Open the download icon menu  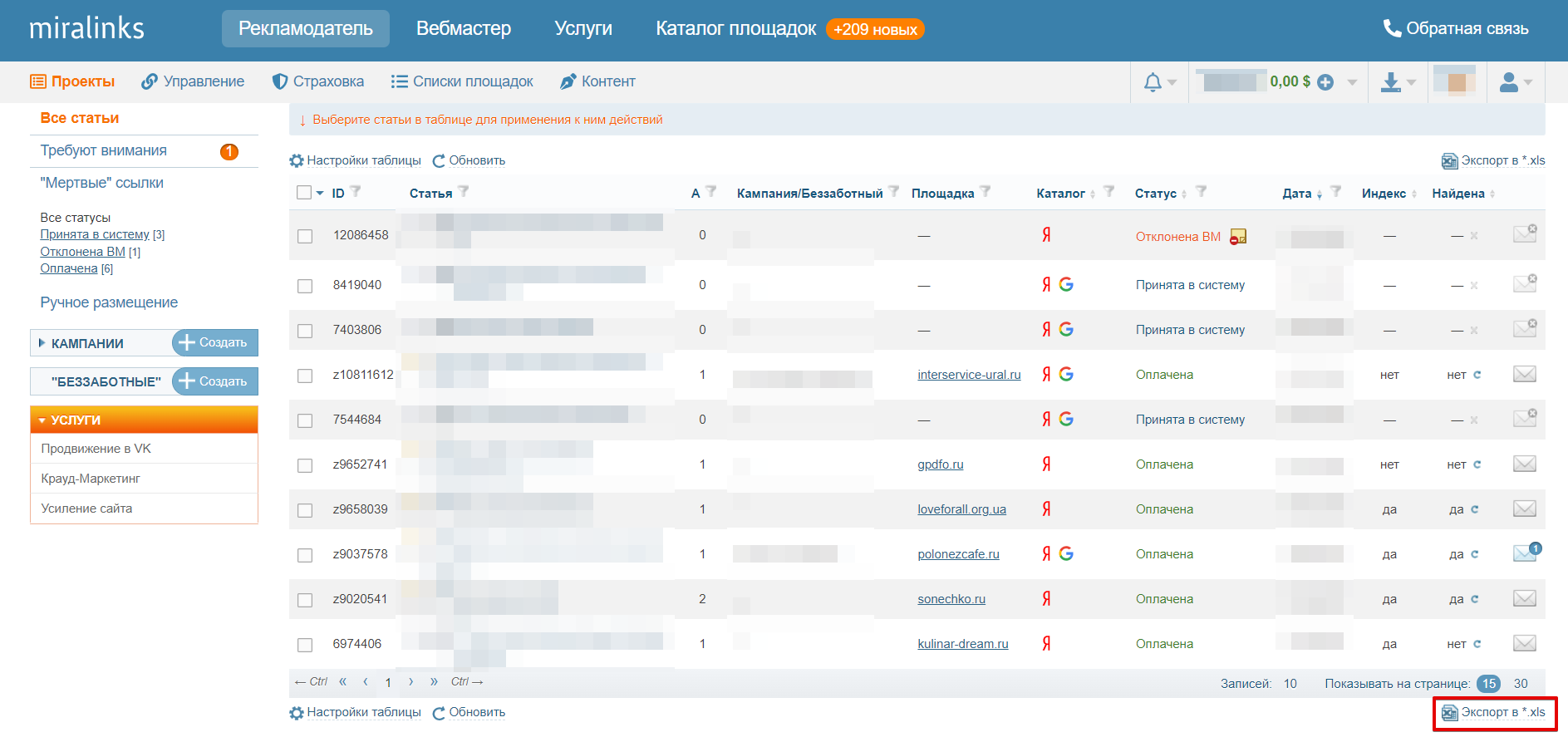pos(1390,82)
